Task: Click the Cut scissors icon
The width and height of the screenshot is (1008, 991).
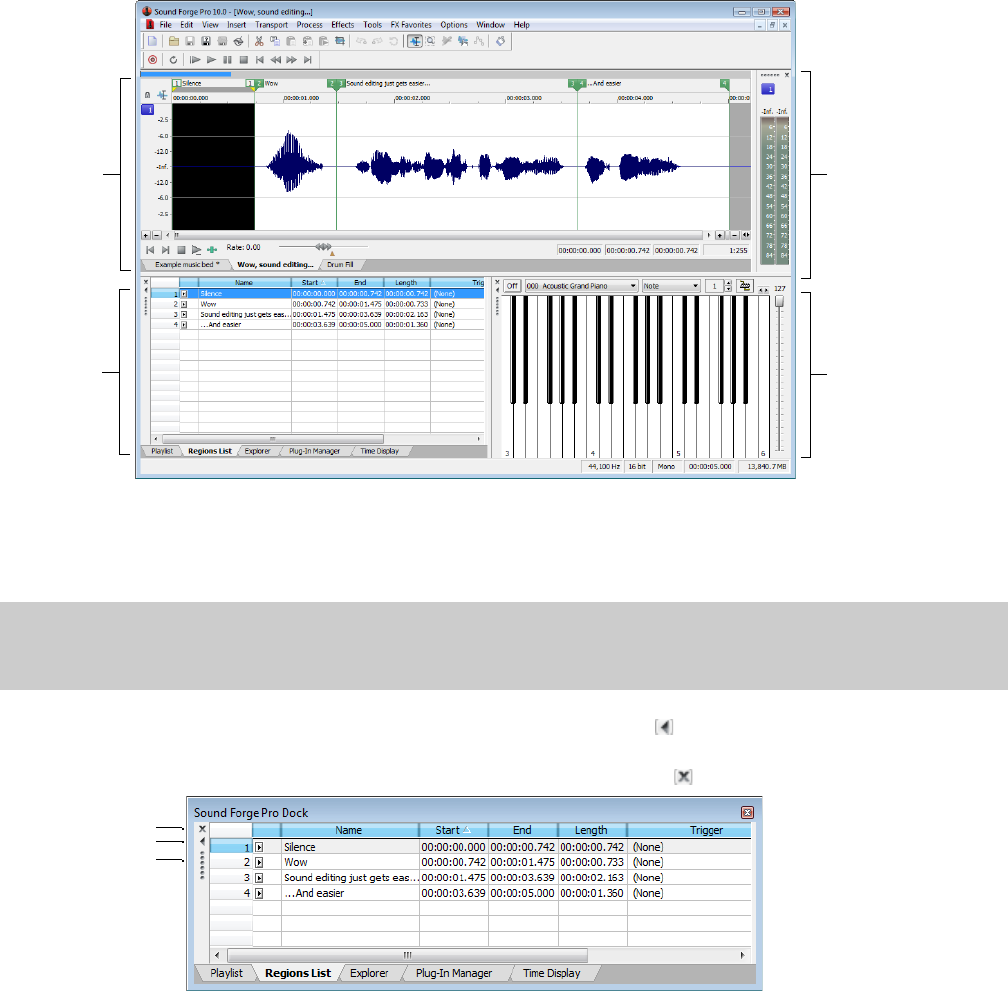Action: (x=259, y=41)
